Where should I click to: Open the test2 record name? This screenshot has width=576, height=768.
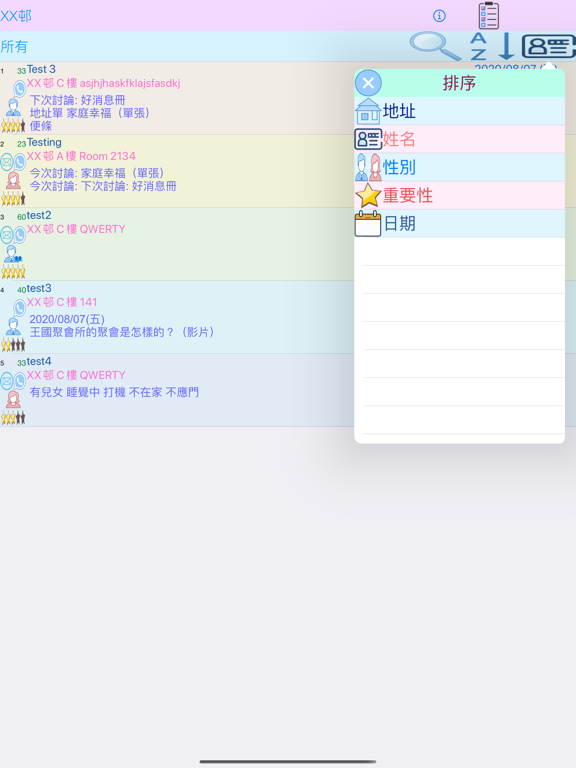[39, 216]
